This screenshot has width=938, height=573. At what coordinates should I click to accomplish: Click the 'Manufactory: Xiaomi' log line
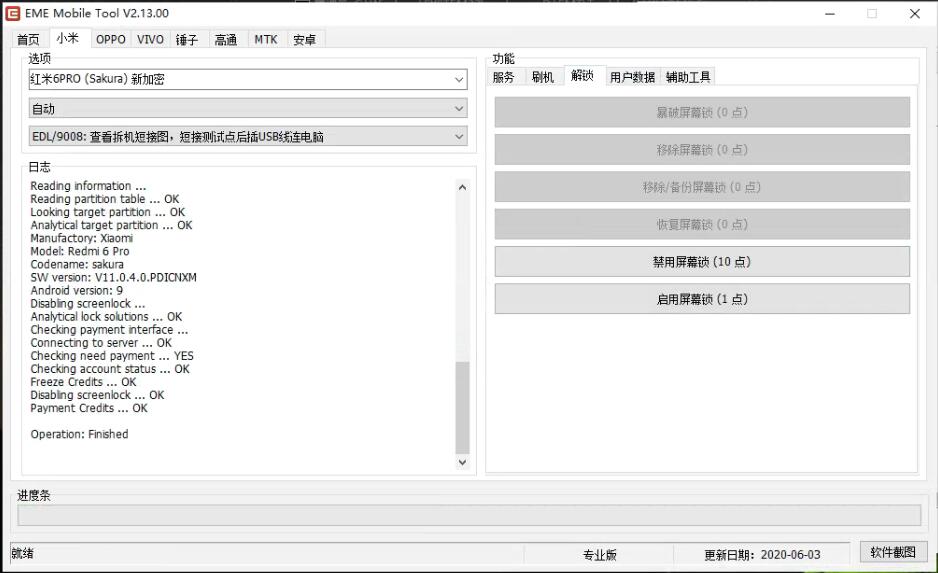tap(82, 238)
